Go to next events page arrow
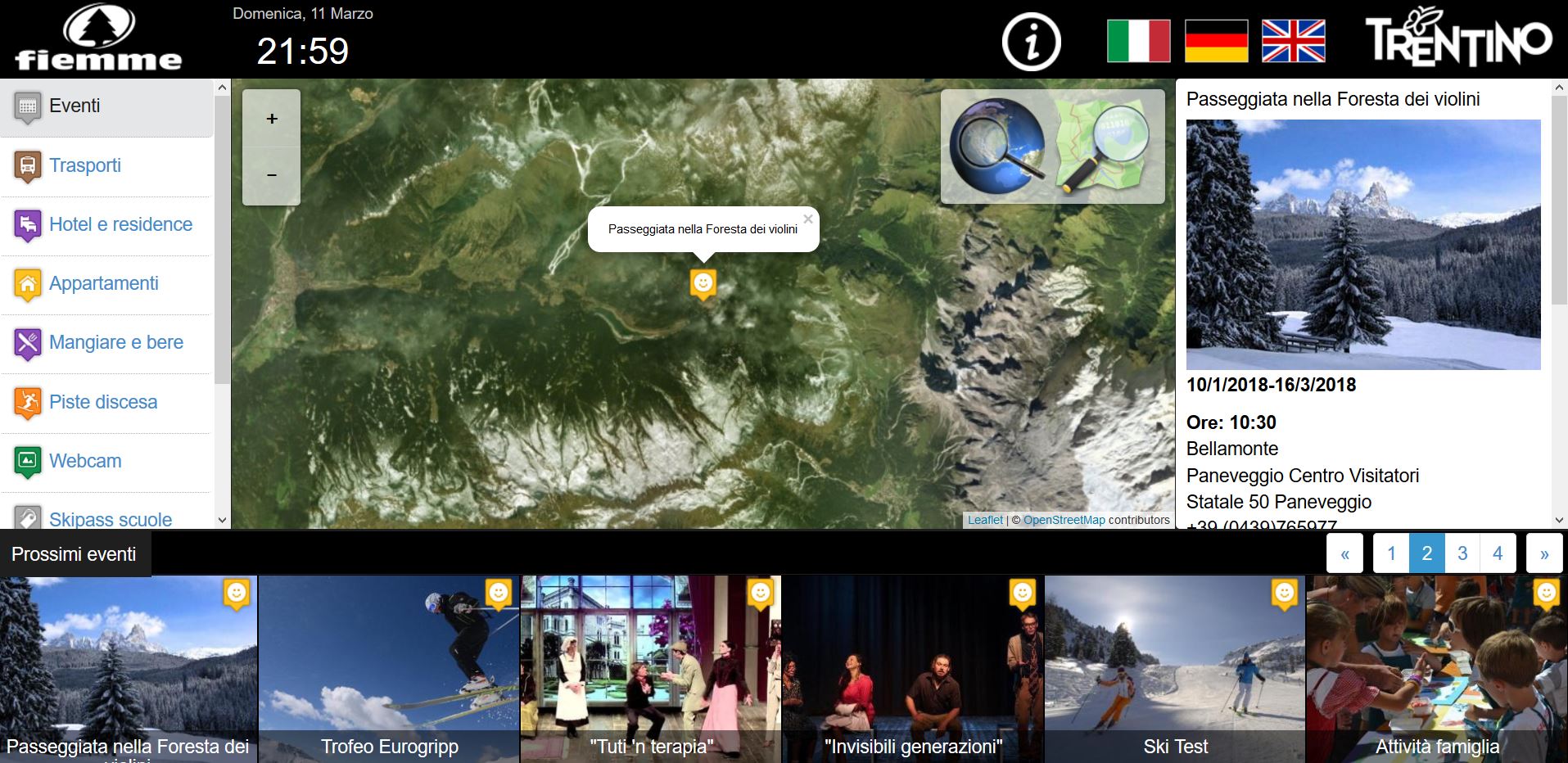This screenshot has height=763, width=1568. point(1544,553)
